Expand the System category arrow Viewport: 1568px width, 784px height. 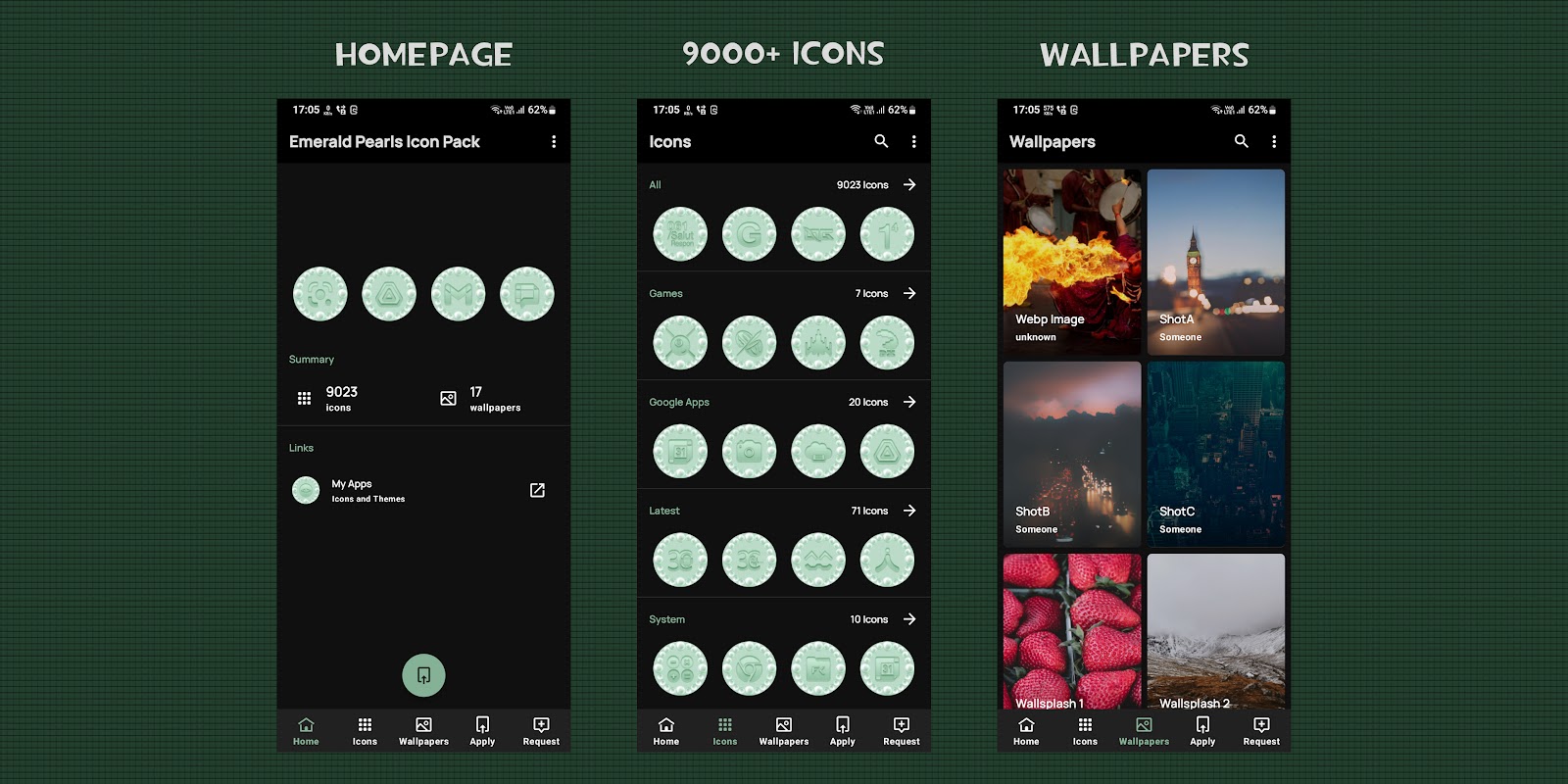pos(909,619)
